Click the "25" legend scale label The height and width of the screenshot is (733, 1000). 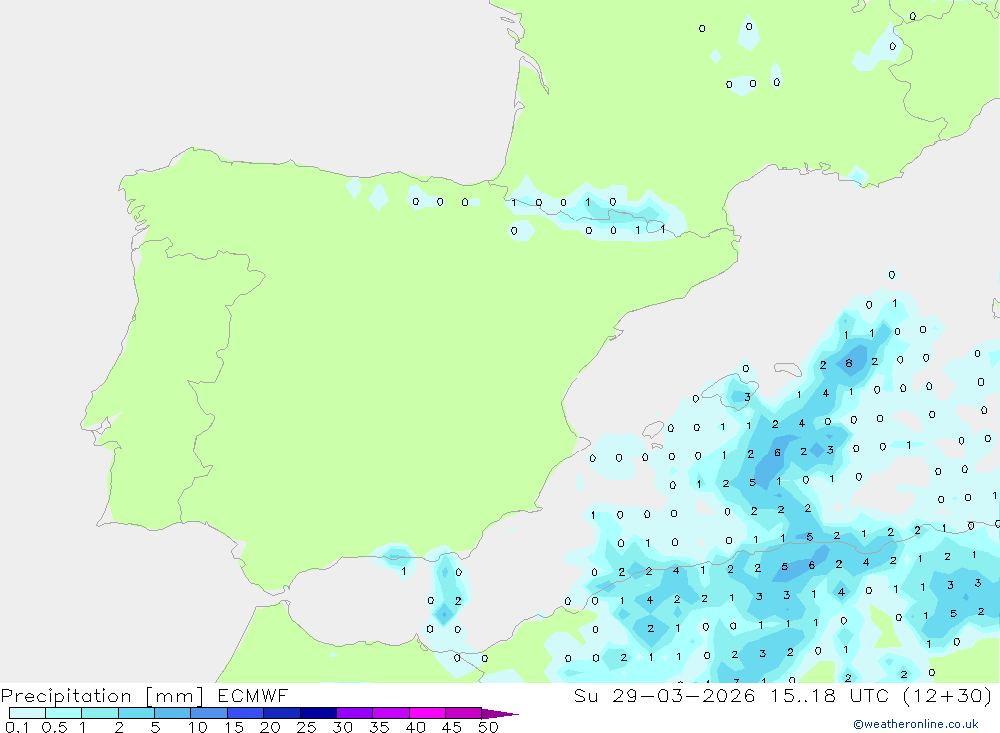coord(307,727)
